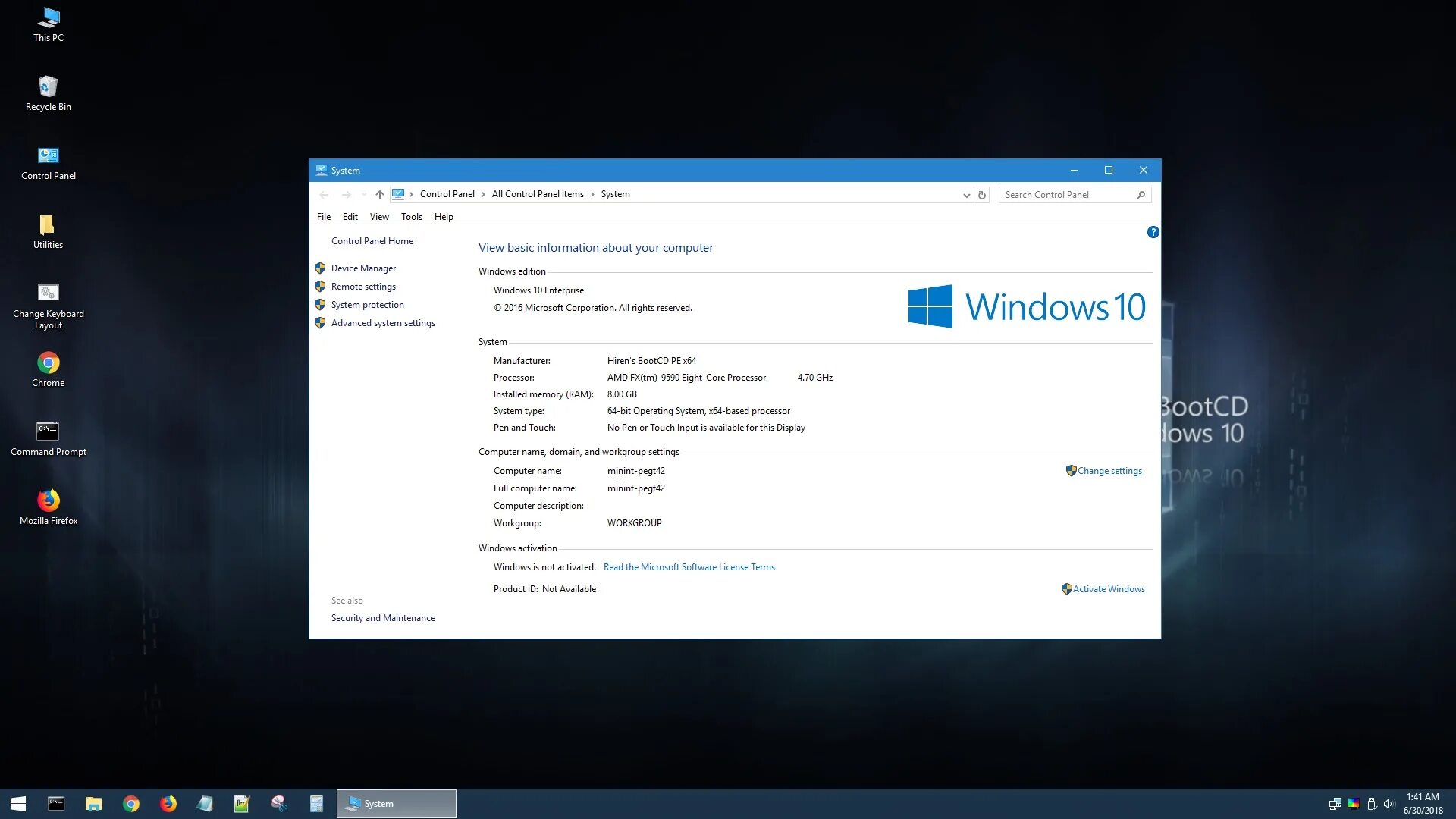The image size is (1456, 819).
Task: Click the Help question mark icon
Action: [x=1153, y=232]
